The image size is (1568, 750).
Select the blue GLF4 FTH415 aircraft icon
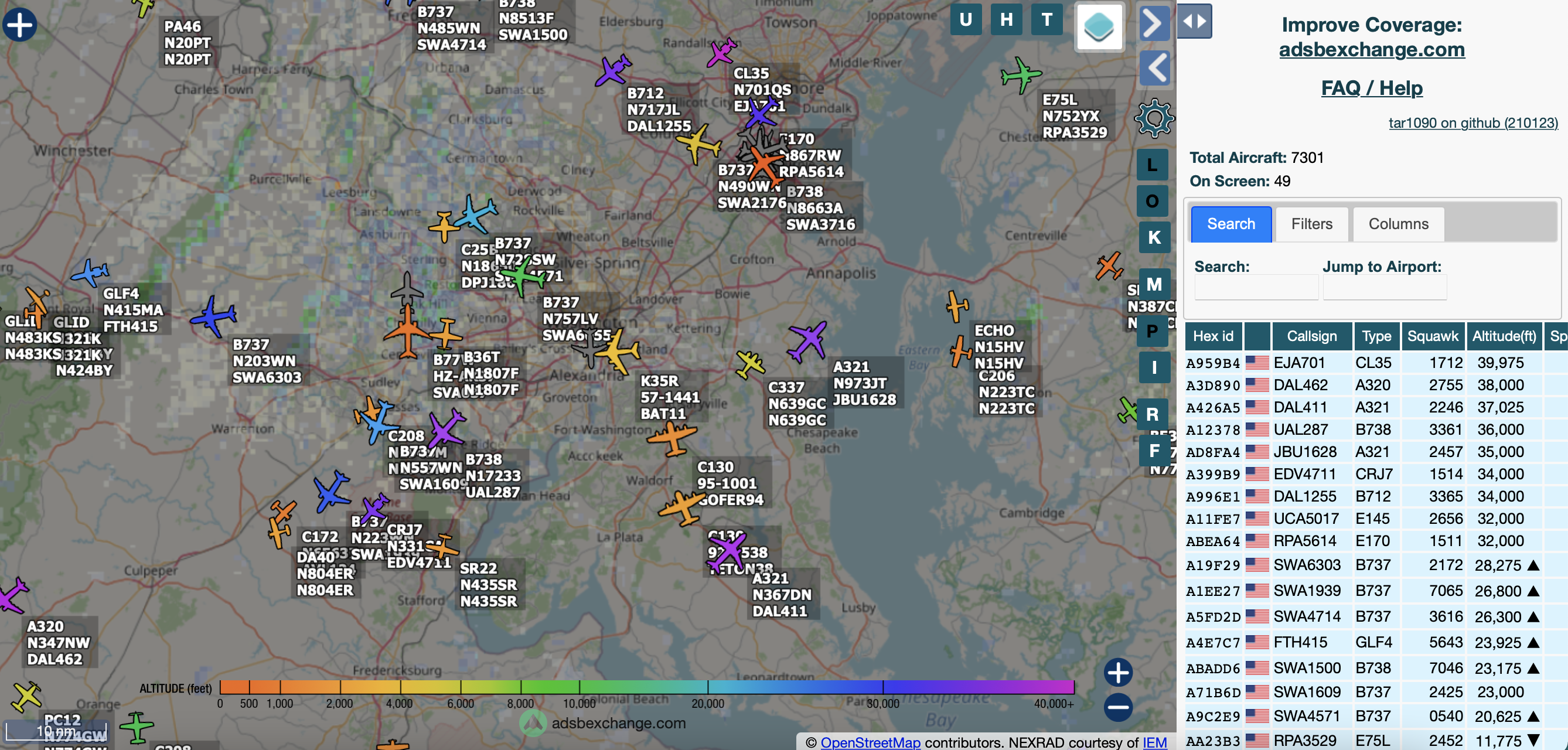[90, 272]
